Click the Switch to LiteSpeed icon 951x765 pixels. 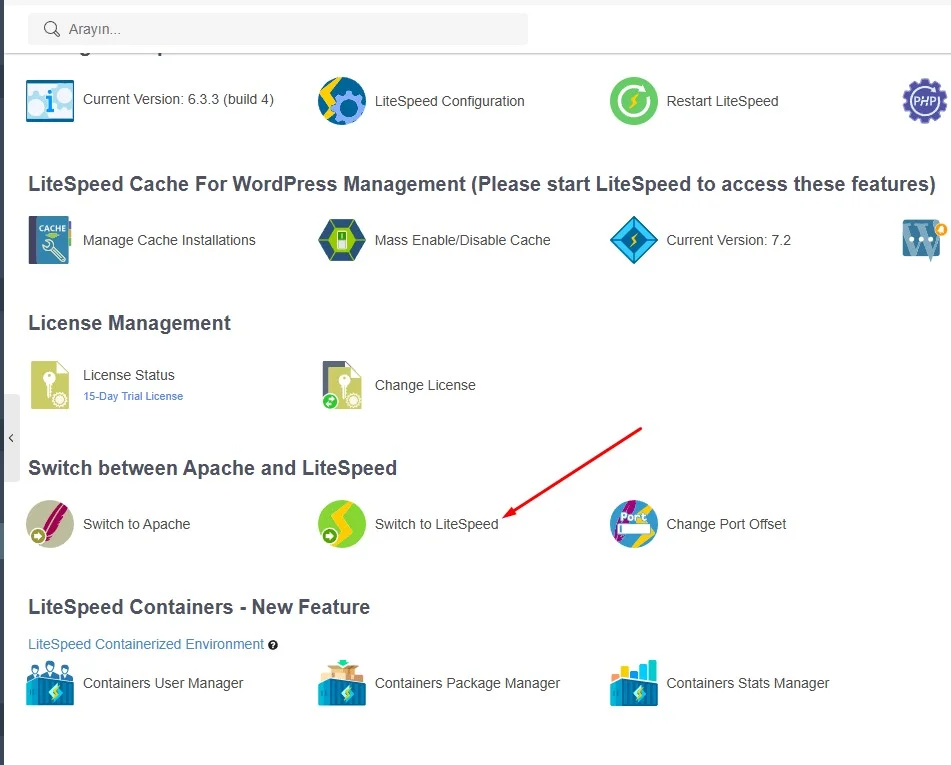click(342, 524)
